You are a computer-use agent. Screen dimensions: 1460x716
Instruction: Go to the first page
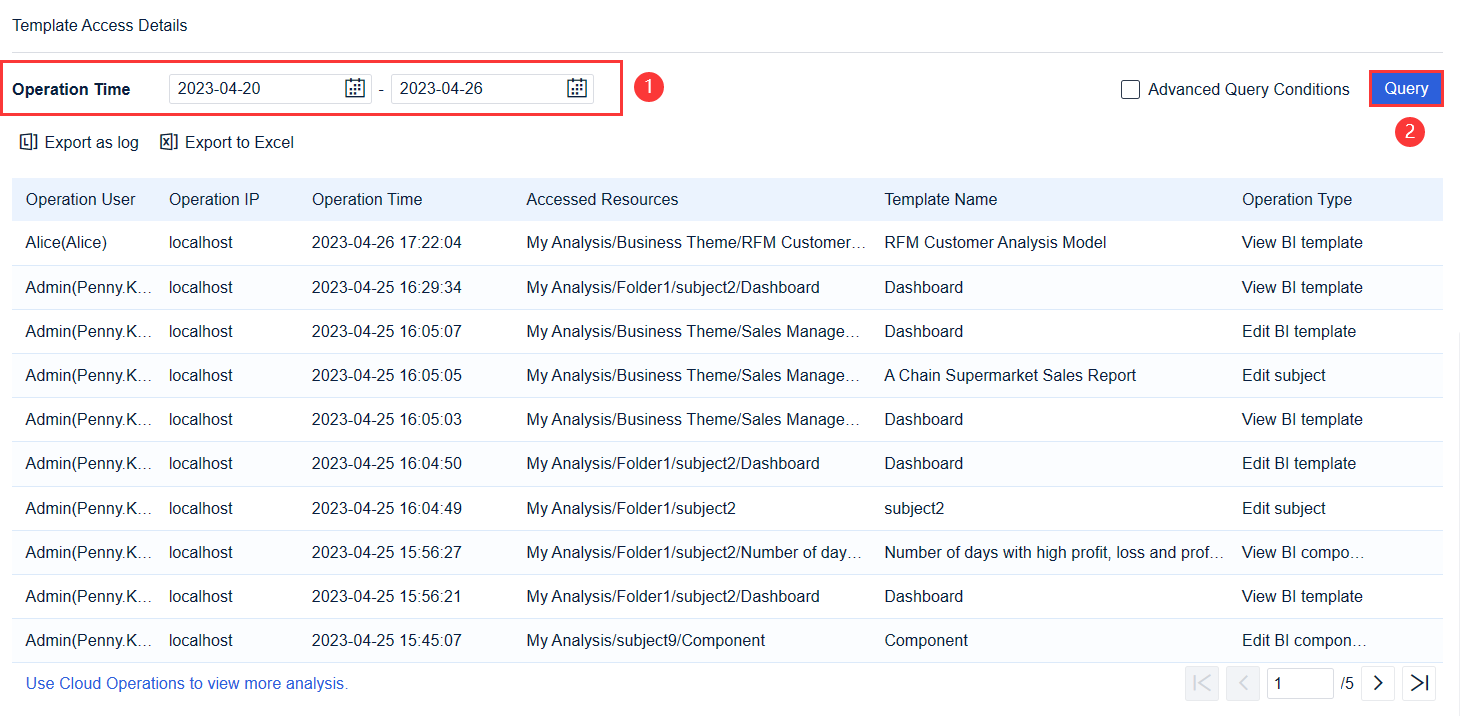1202,683
